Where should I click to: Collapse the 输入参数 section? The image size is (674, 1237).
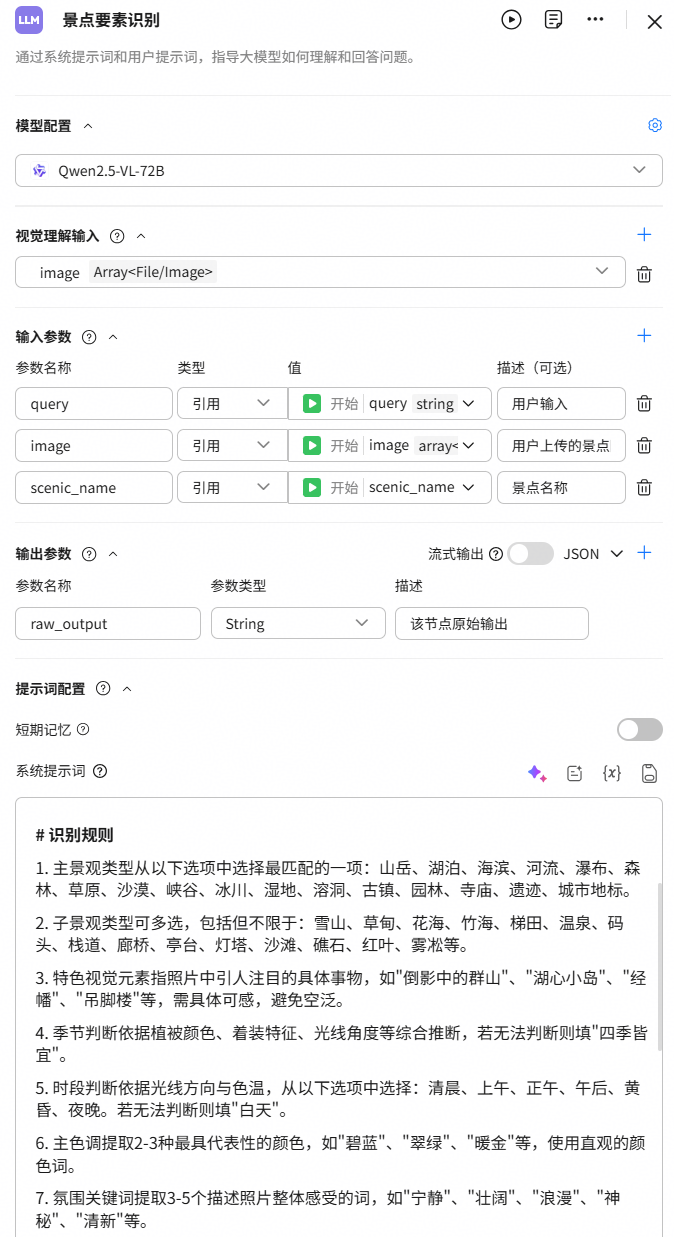(x=113, y=338)
